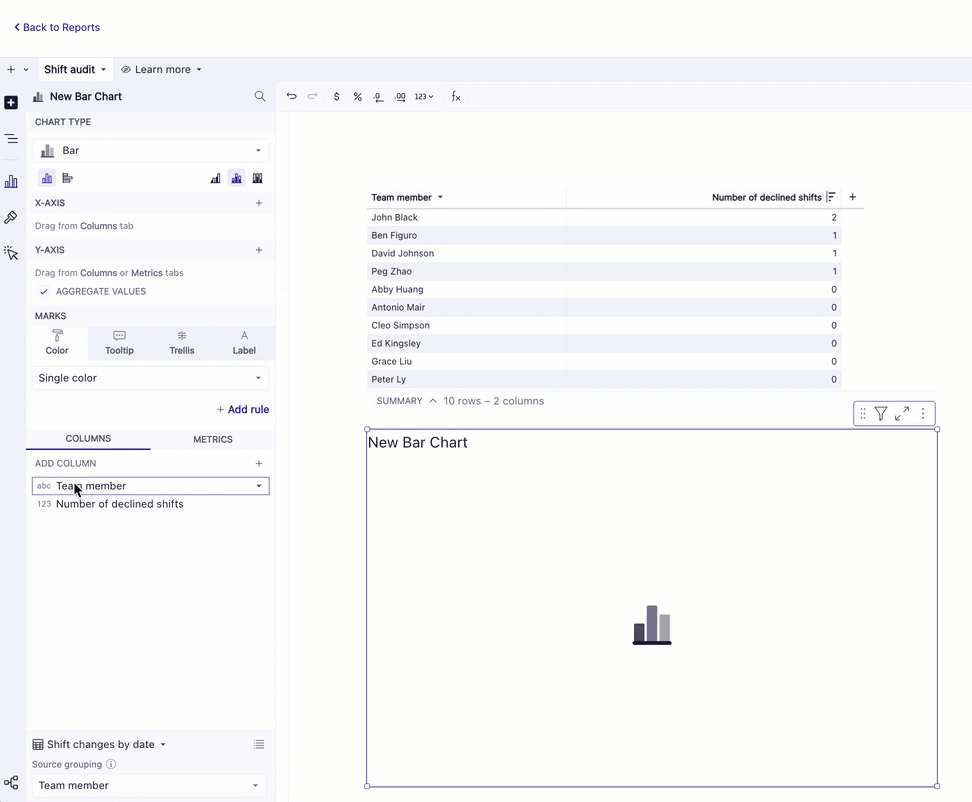Add a new column to the table

[x=852, y=197]
